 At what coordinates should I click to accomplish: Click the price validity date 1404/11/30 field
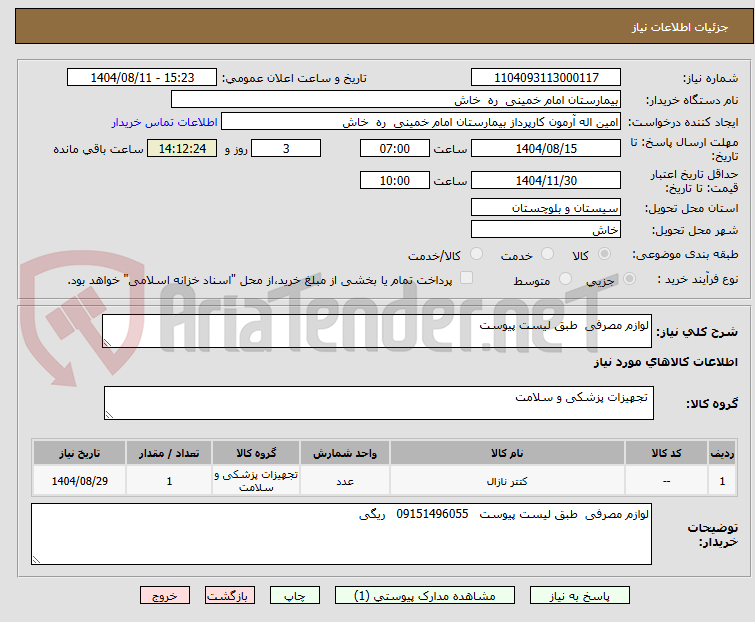[546, 181]
